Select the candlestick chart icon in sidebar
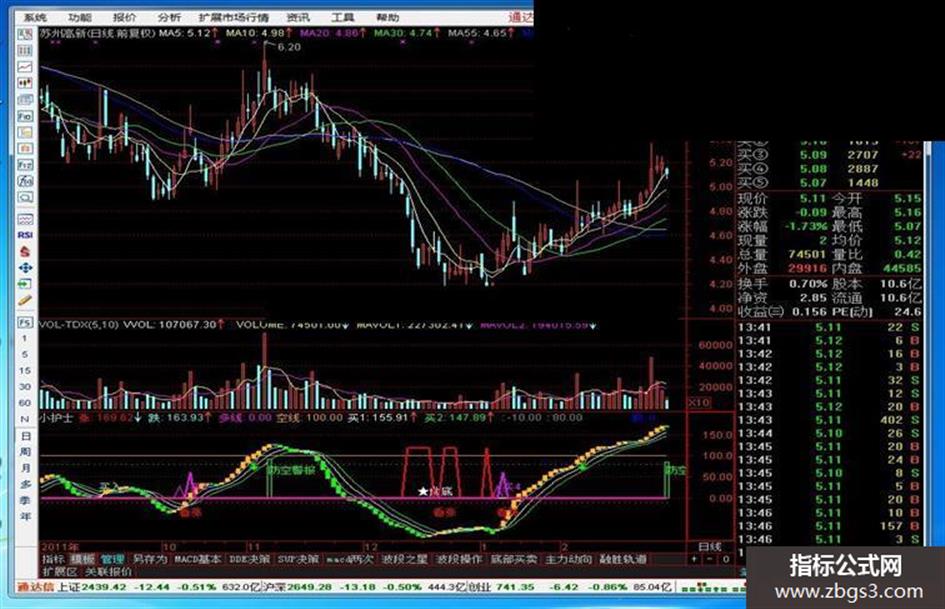This screenshot has width=945, height=609. point(25,83)
